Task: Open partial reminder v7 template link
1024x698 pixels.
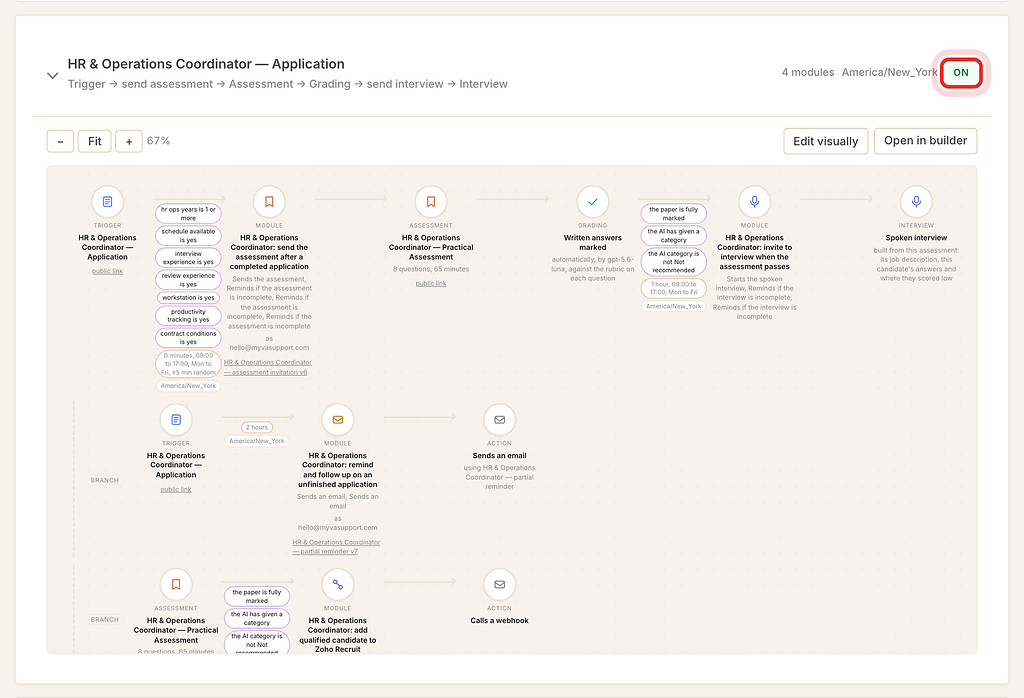Action: tap(336, 547)
